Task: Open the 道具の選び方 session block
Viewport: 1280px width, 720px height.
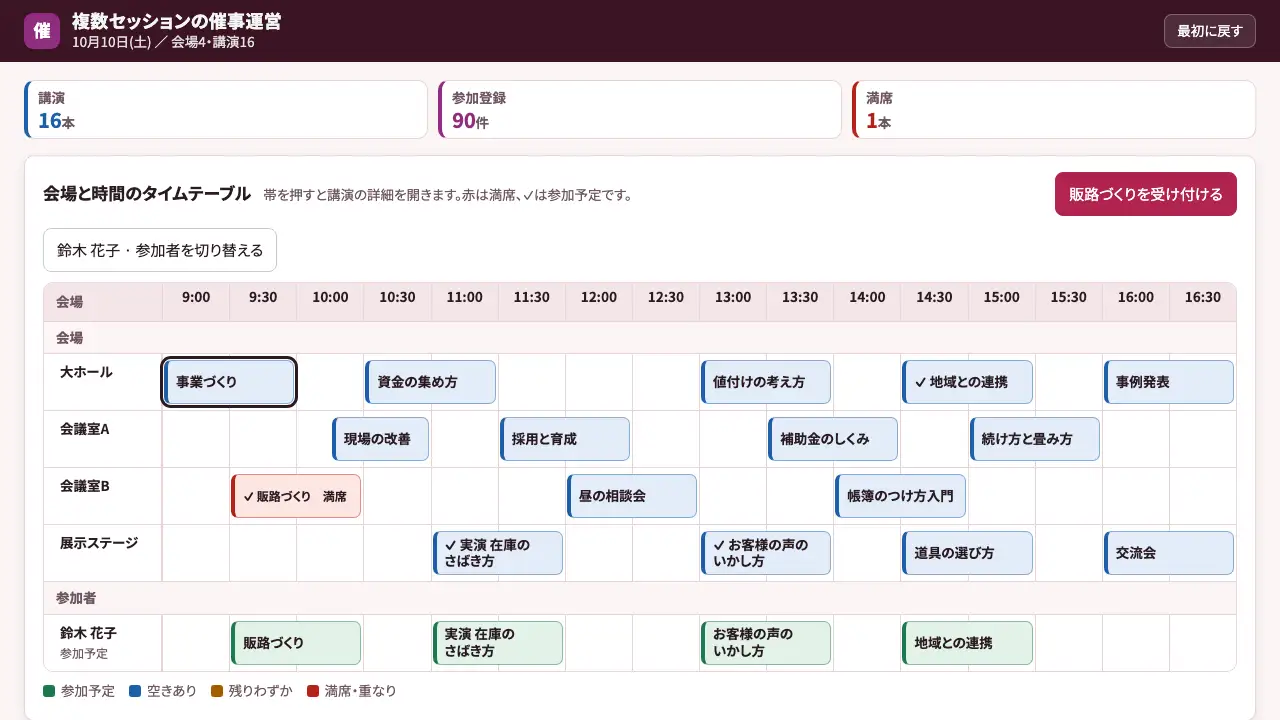Action: click(x=967, y=553)
